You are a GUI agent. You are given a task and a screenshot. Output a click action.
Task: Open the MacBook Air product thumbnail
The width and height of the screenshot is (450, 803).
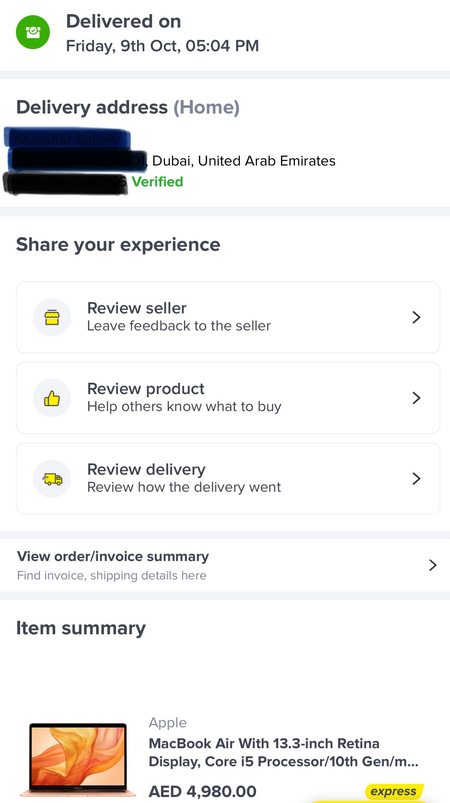click(78, 759)
